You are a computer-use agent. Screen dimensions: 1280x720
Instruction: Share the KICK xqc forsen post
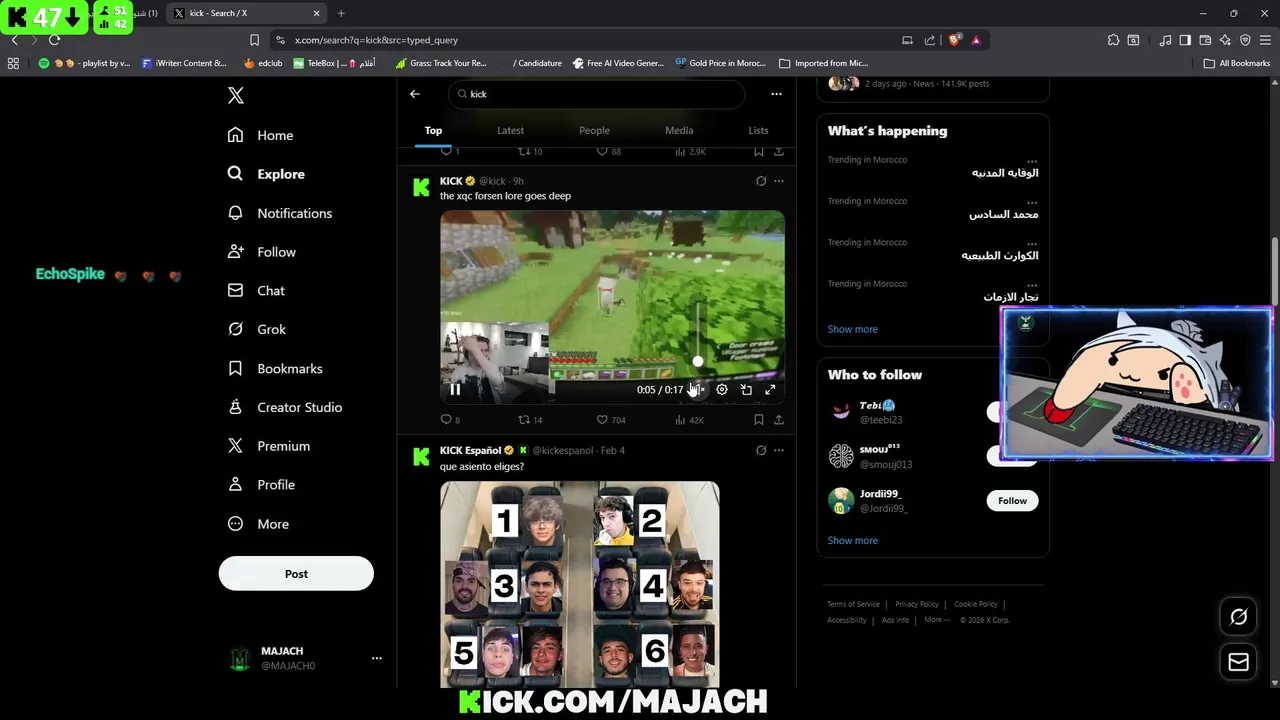click(x=779, y=420)
